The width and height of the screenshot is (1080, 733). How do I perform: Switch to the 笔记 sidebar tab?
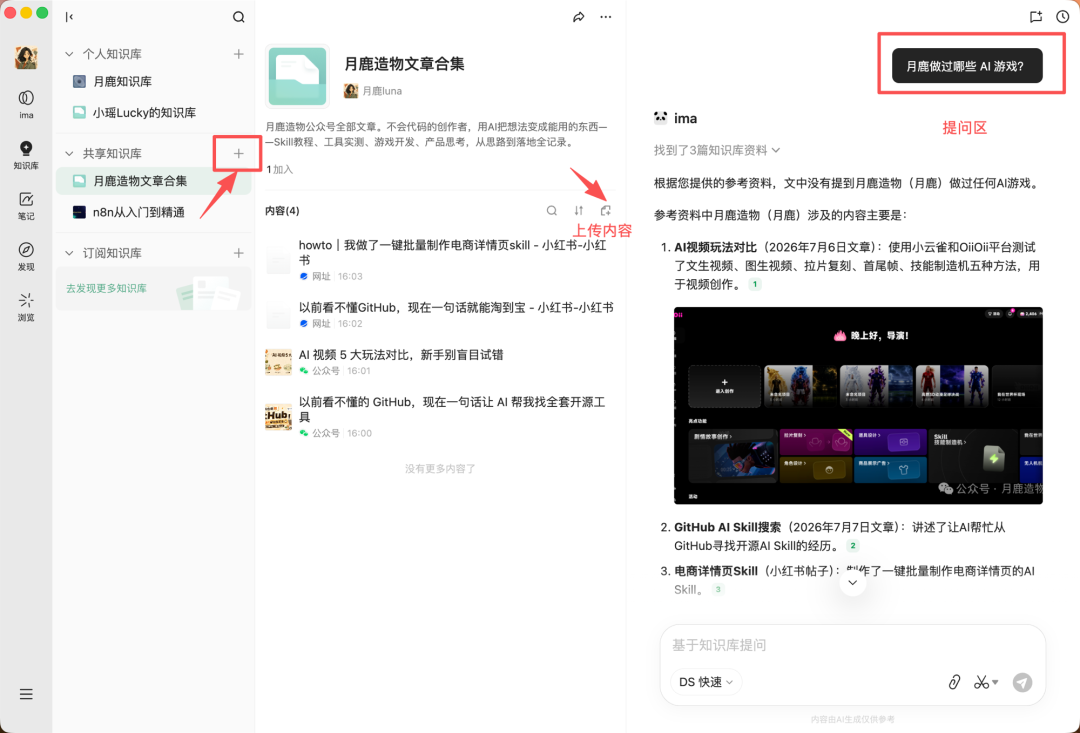[x=26, y=206]
